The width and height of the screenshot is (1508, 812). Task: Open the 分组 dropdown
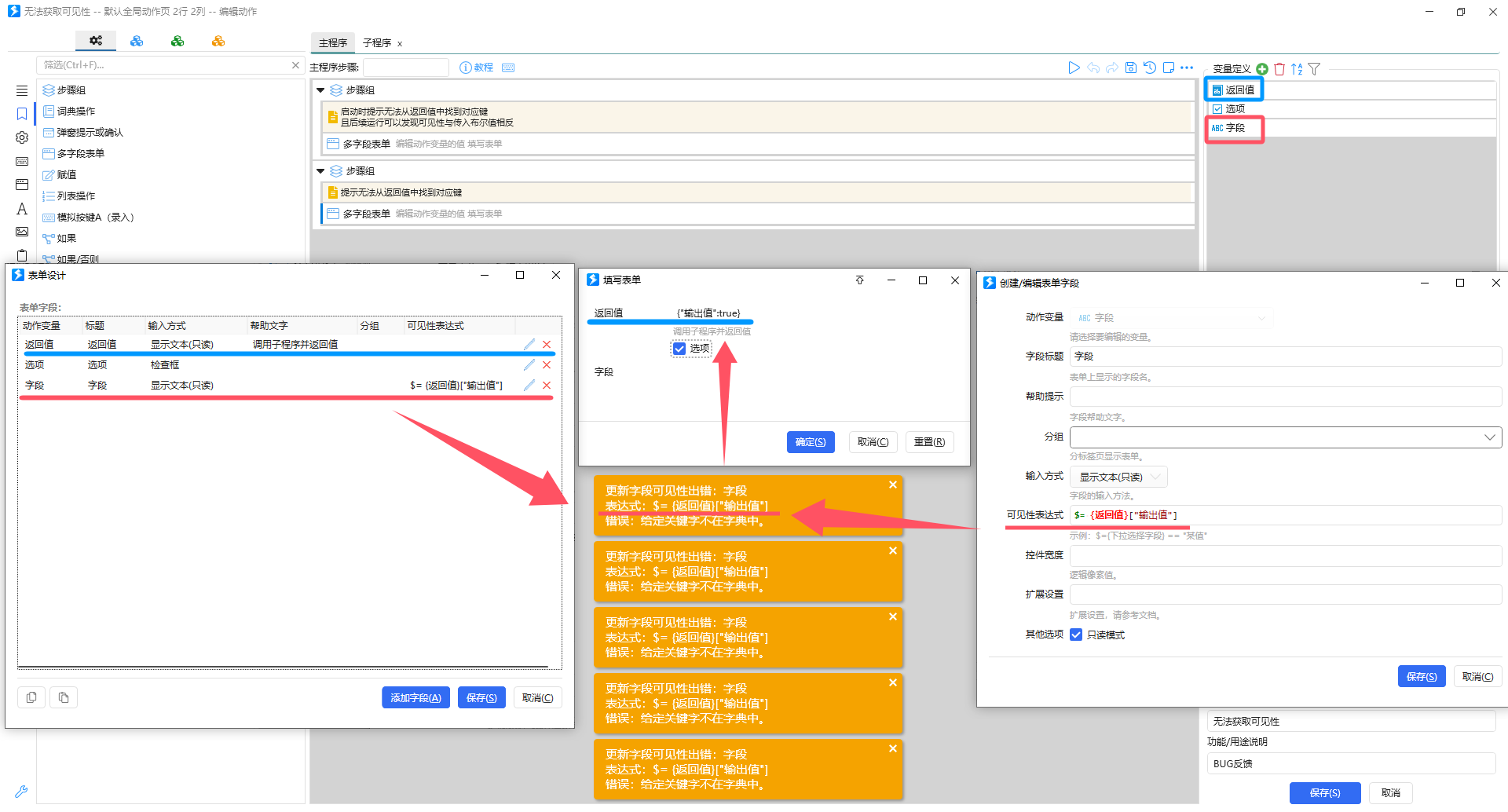pos(1285,437)
